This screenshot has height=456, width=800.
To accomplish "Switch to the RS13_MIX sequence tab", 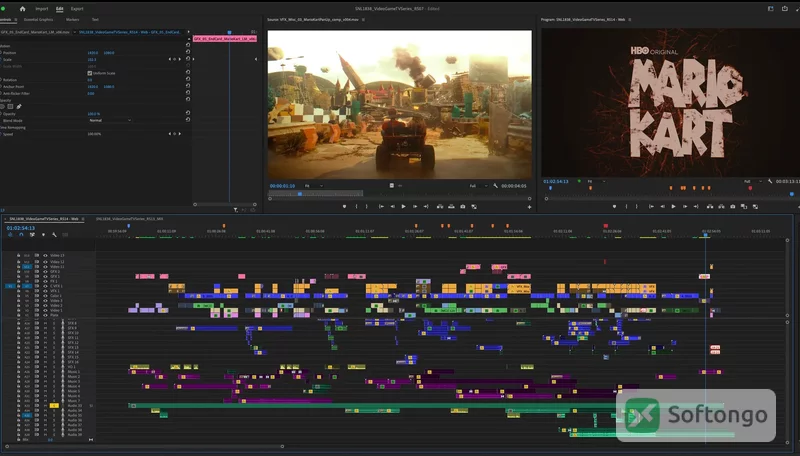I will 130,219.
